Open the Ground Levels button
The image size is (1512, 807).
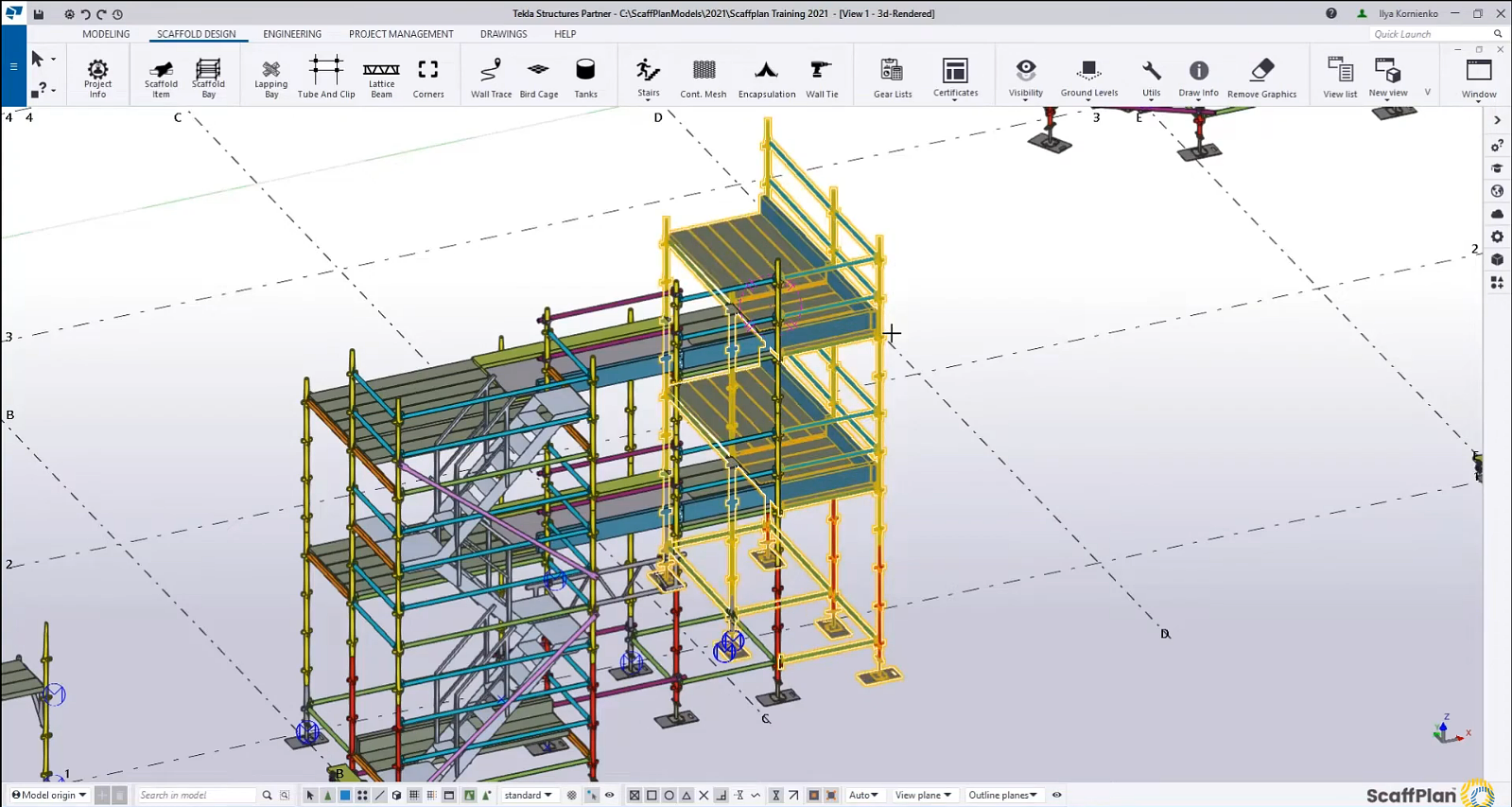click(1089, 78)
